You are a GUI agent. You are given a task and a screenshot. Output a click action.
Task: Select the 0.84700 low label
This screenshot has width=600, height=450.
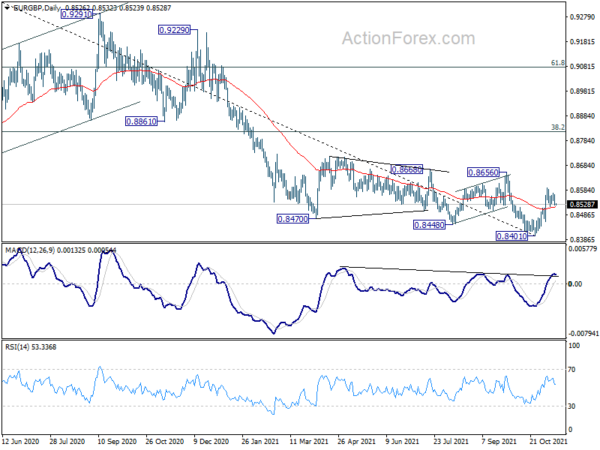[293, 219]
